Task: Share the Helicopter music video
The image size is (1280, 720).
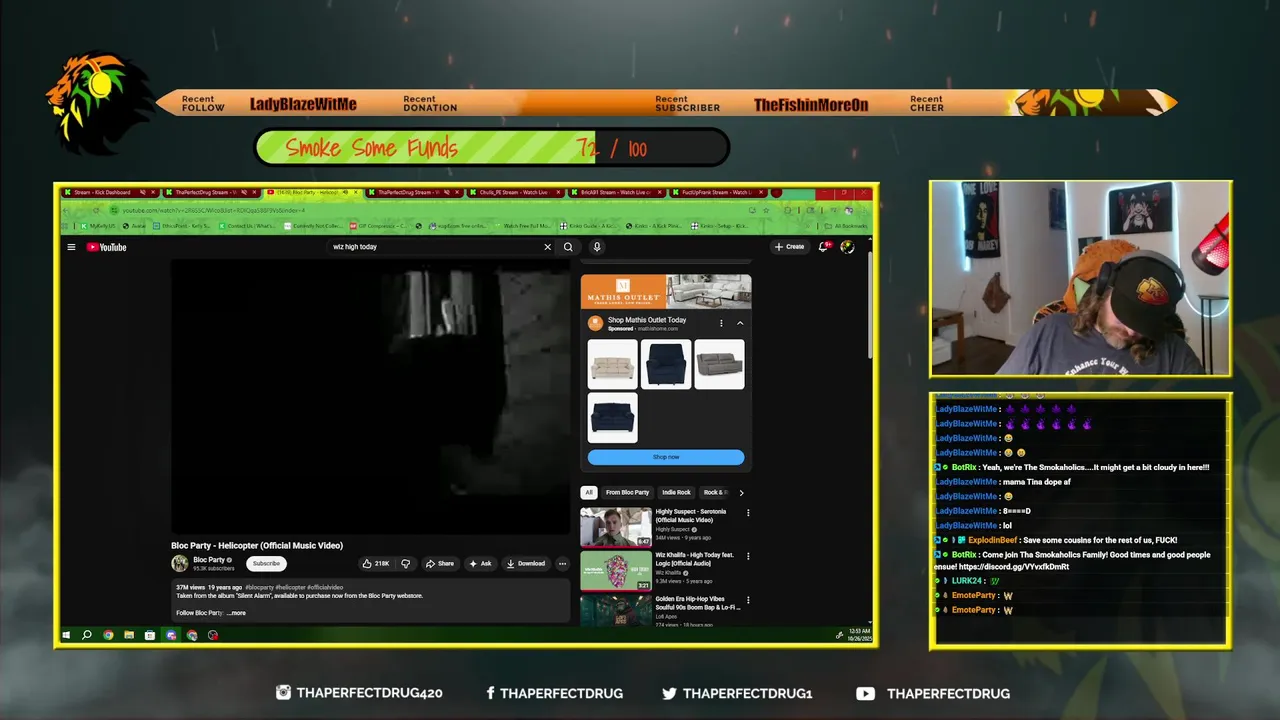Action: [440, 563]
